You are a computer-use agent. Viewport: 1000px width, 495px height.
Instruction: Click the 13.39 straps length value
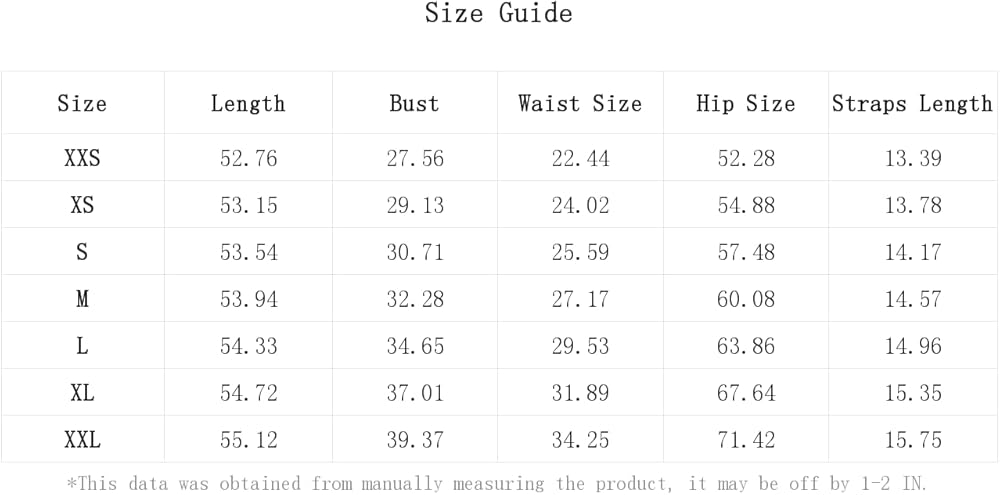912,158
